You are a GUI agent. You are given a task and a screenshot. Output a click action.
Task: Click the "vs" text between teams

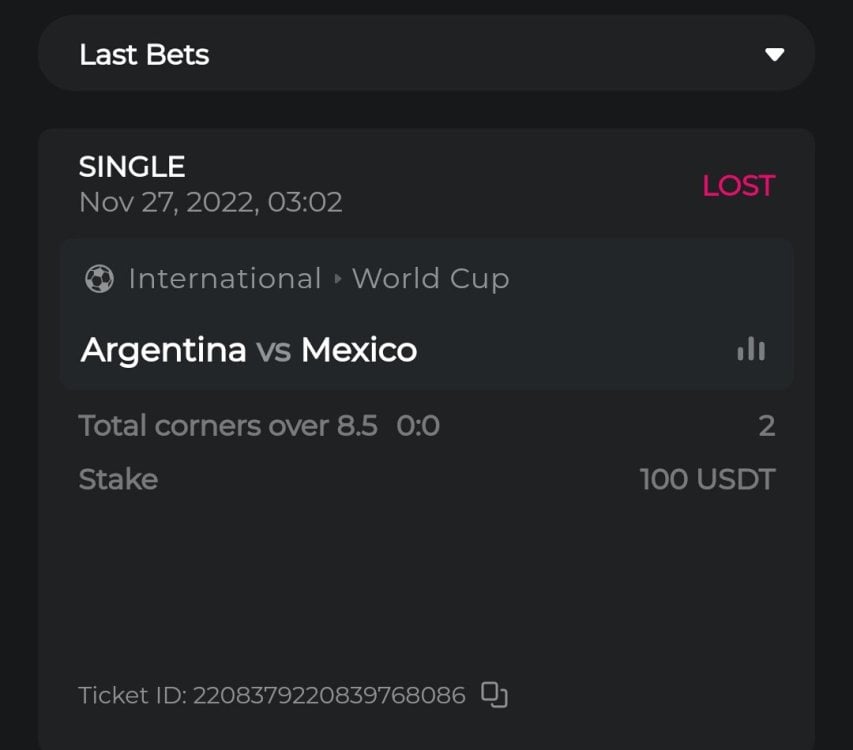pyautogui.click(x=273, y=350)
